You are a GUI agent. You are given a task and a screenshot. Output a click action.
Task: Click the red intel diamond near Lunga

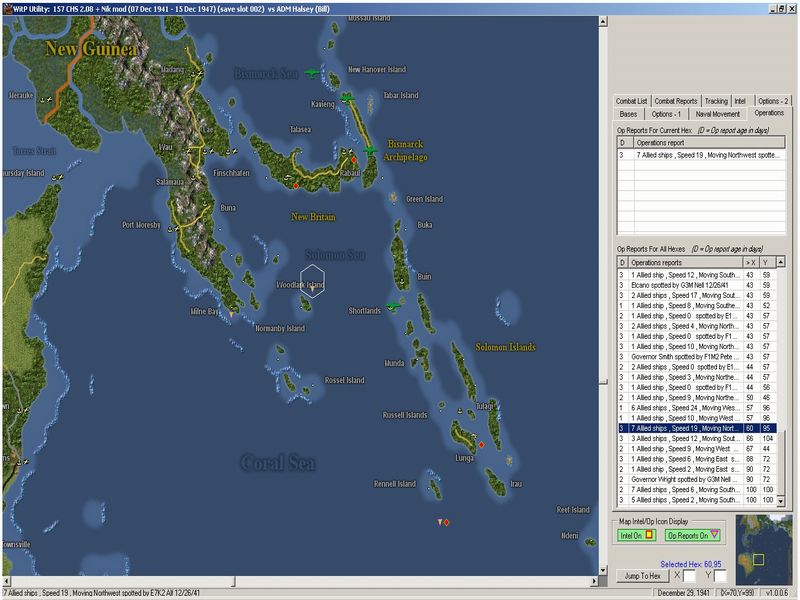(481, 445)
